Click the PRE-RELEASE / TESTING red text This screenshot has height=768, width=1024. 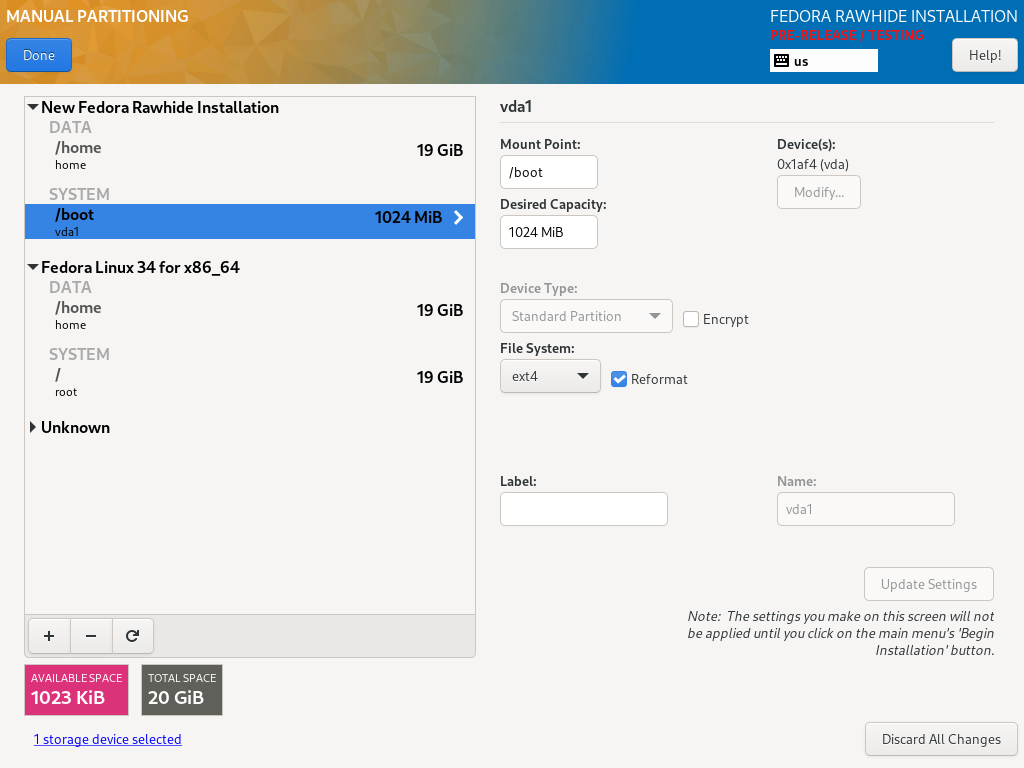tap(846, 35)
